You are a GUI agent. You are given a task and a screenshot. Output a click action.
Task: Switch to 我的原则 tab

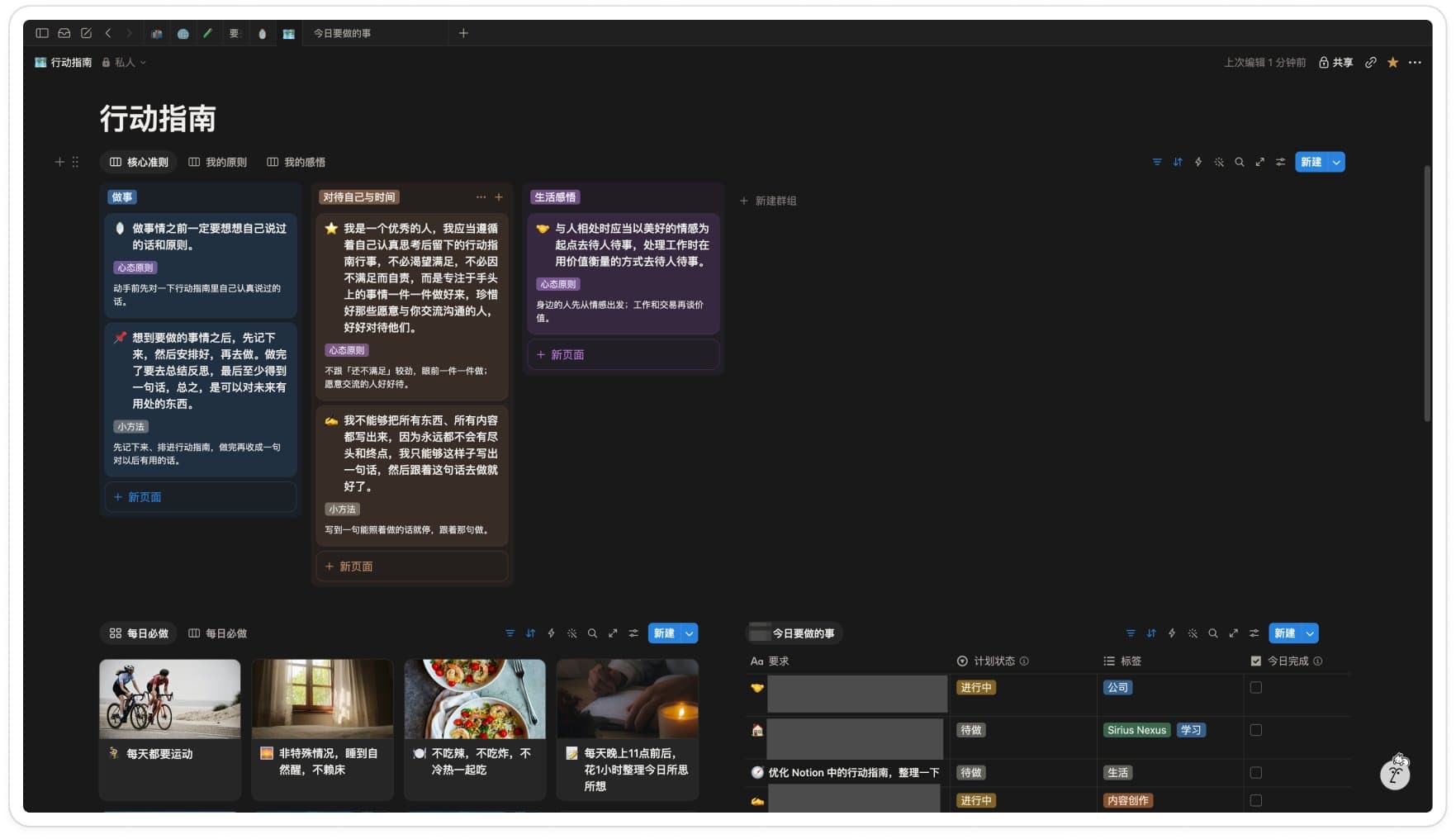pos(218,162)
